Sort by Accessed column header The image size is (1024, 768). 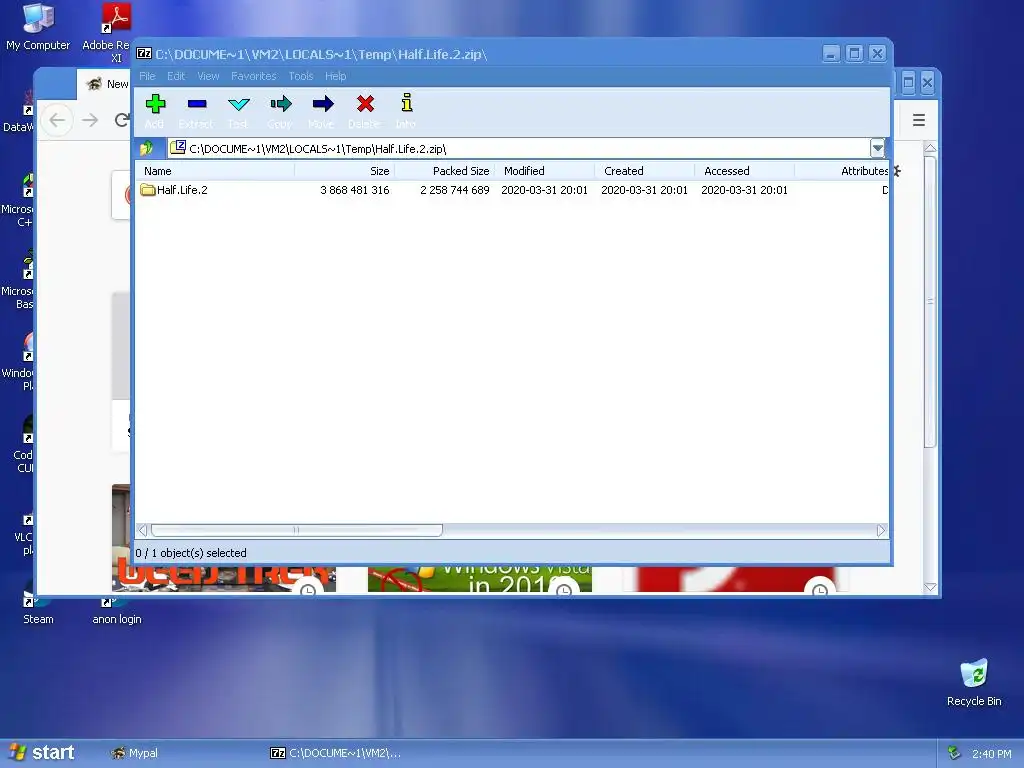744,171
